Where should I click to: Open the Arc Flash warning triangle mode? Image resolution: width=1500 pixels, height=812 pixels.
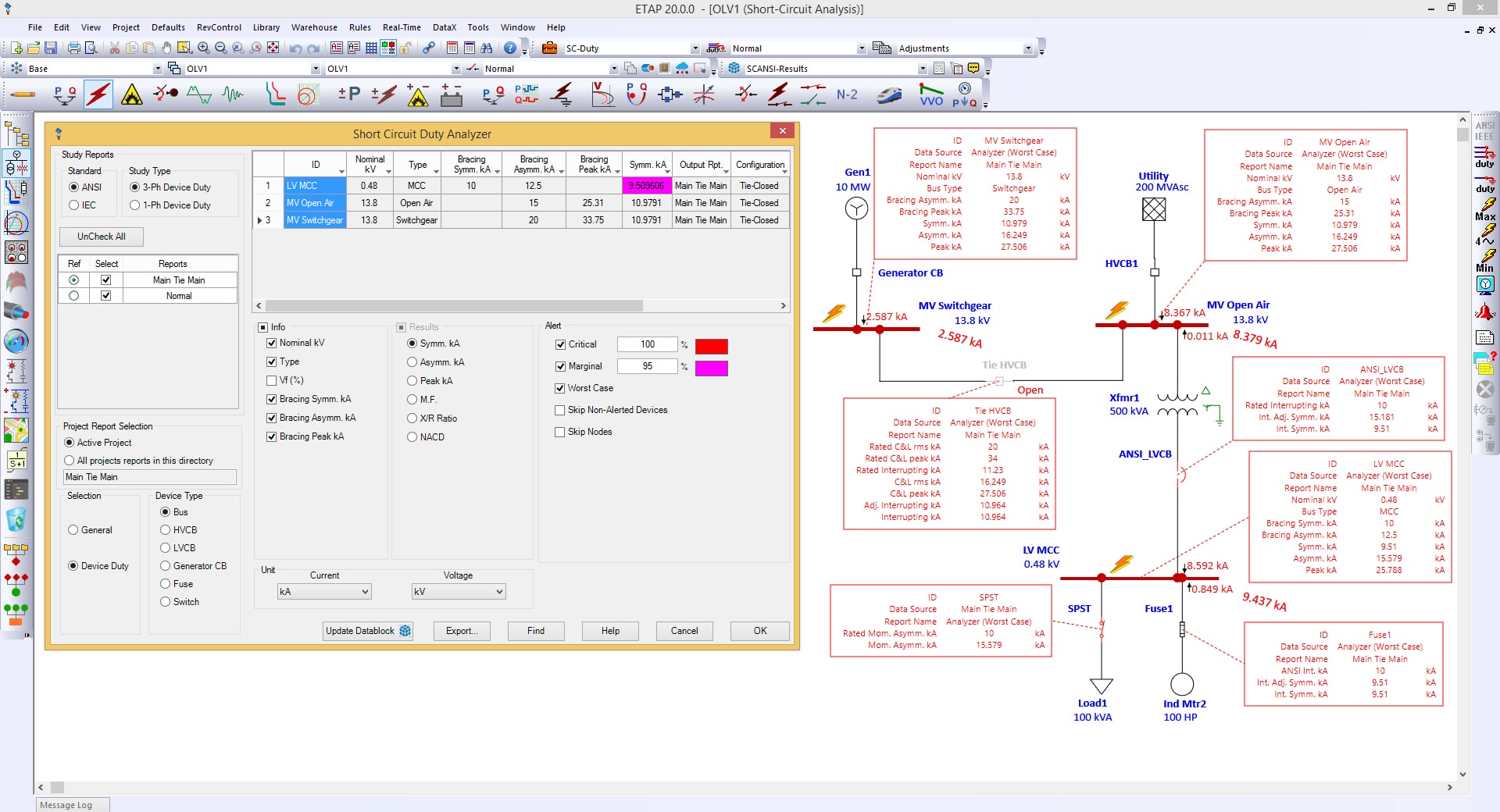click(x=132, y=95)
